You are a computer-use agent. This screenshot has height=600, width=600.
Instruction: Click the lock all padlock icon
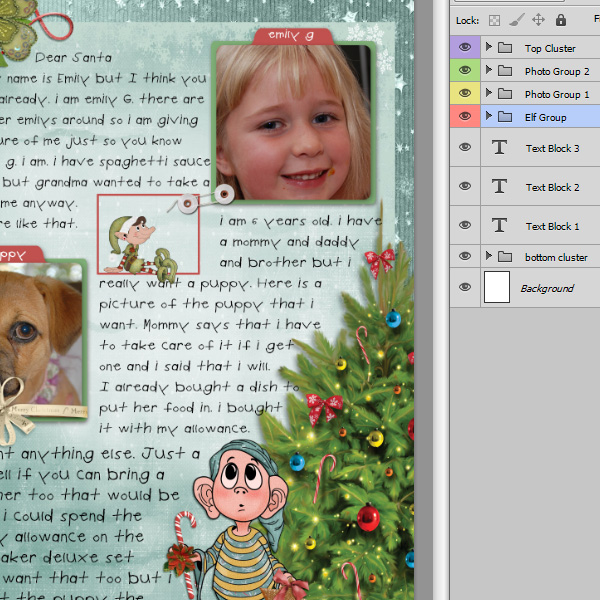[x=561, y=20]
